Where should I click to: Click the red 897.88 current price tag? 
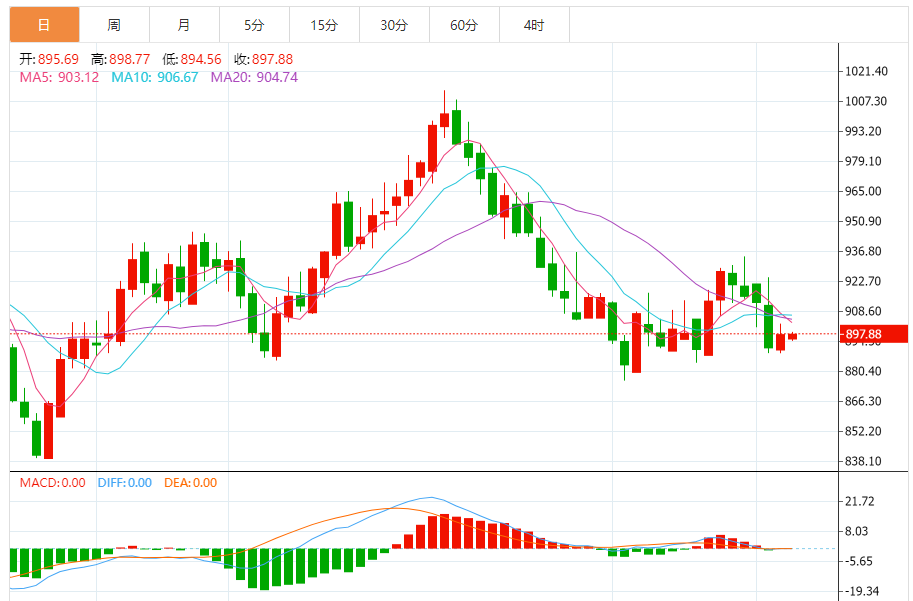874,334
